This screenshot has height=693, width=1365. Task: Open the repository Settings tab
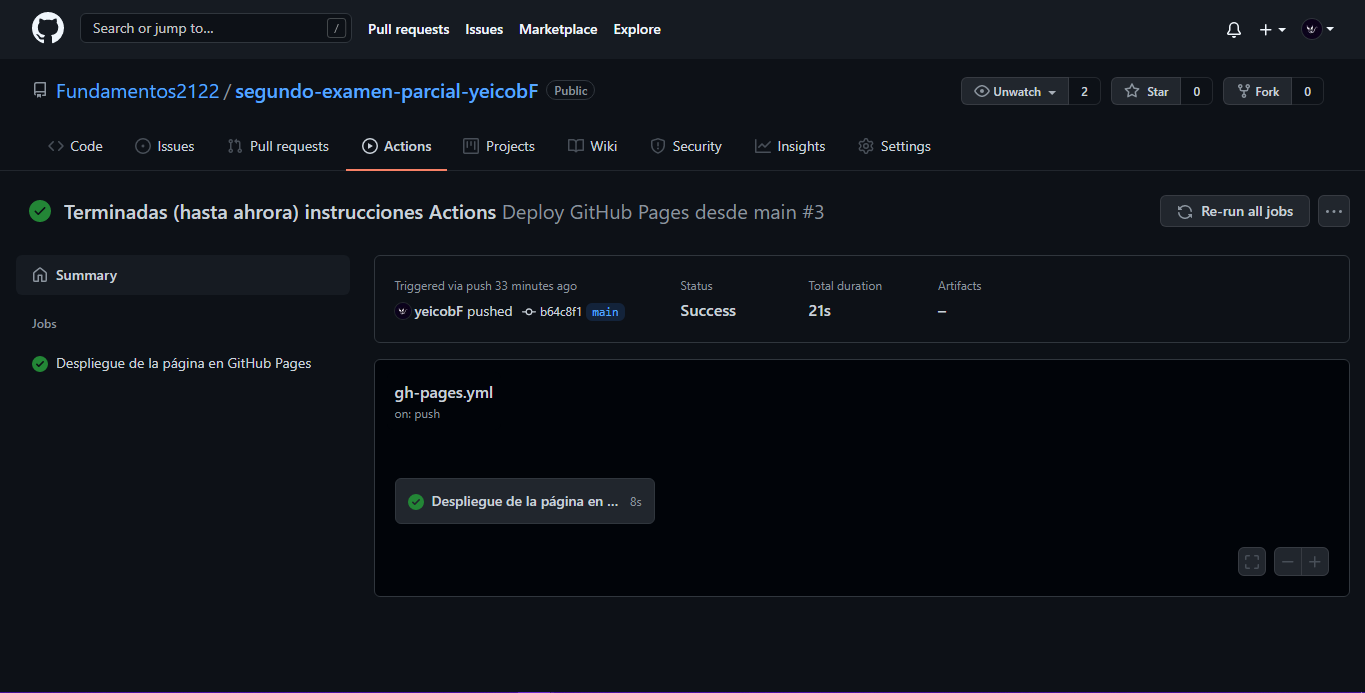[x=894, y=146]
